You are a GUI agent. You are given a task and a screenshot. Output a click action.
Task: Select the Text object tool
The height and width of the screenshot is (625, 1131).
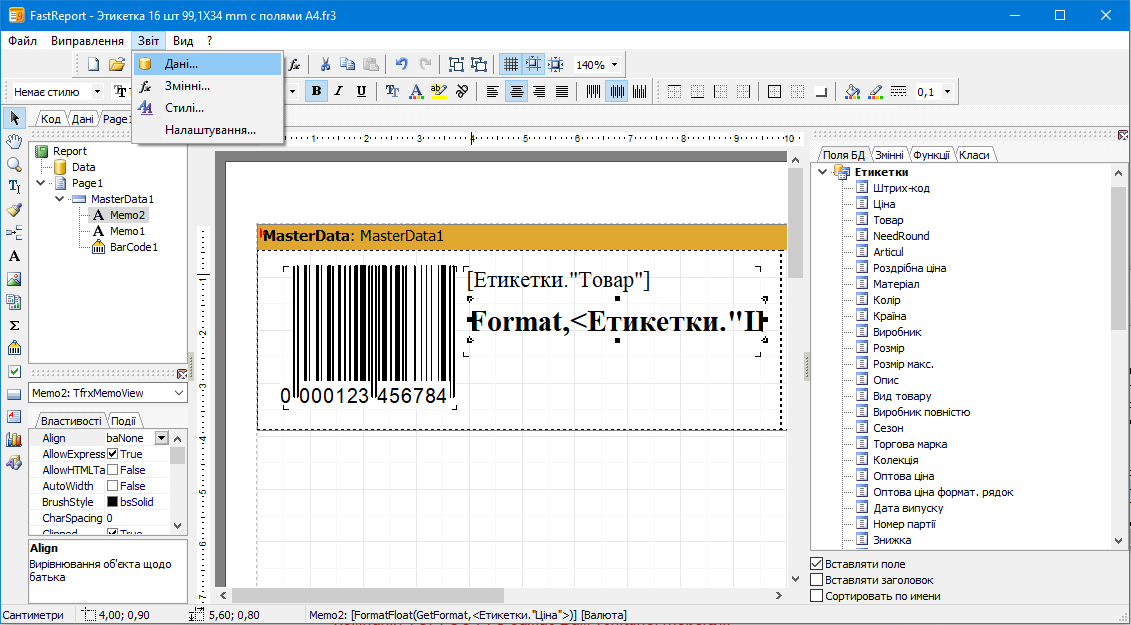click(13, 256)
